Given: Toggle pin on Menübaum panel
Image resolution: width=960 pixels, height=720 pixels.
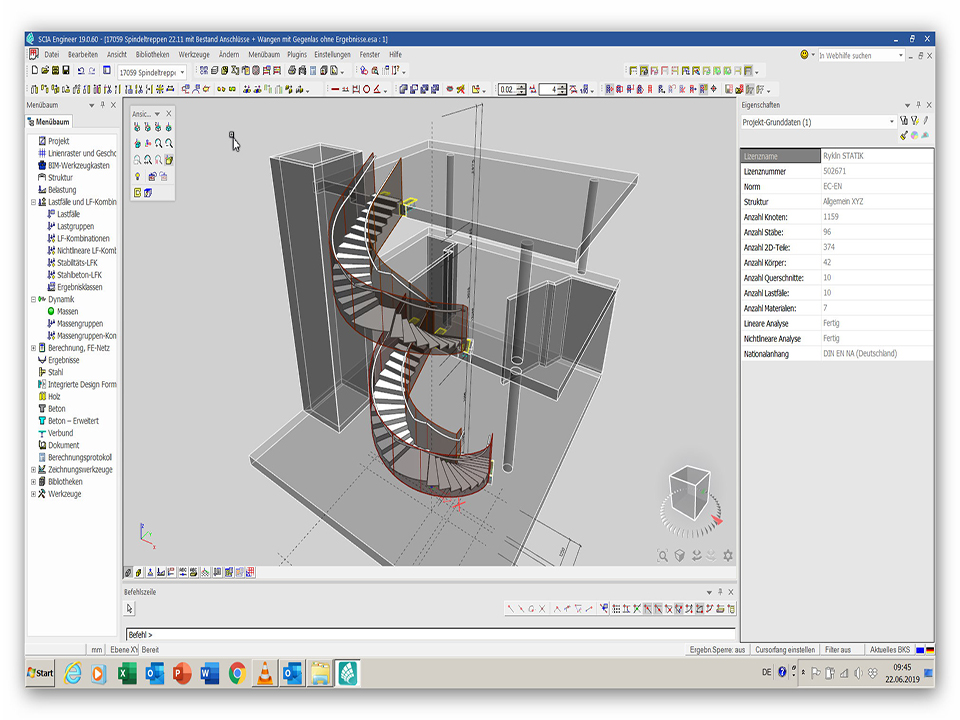Looking at the screenshot, I should [102, 105].
